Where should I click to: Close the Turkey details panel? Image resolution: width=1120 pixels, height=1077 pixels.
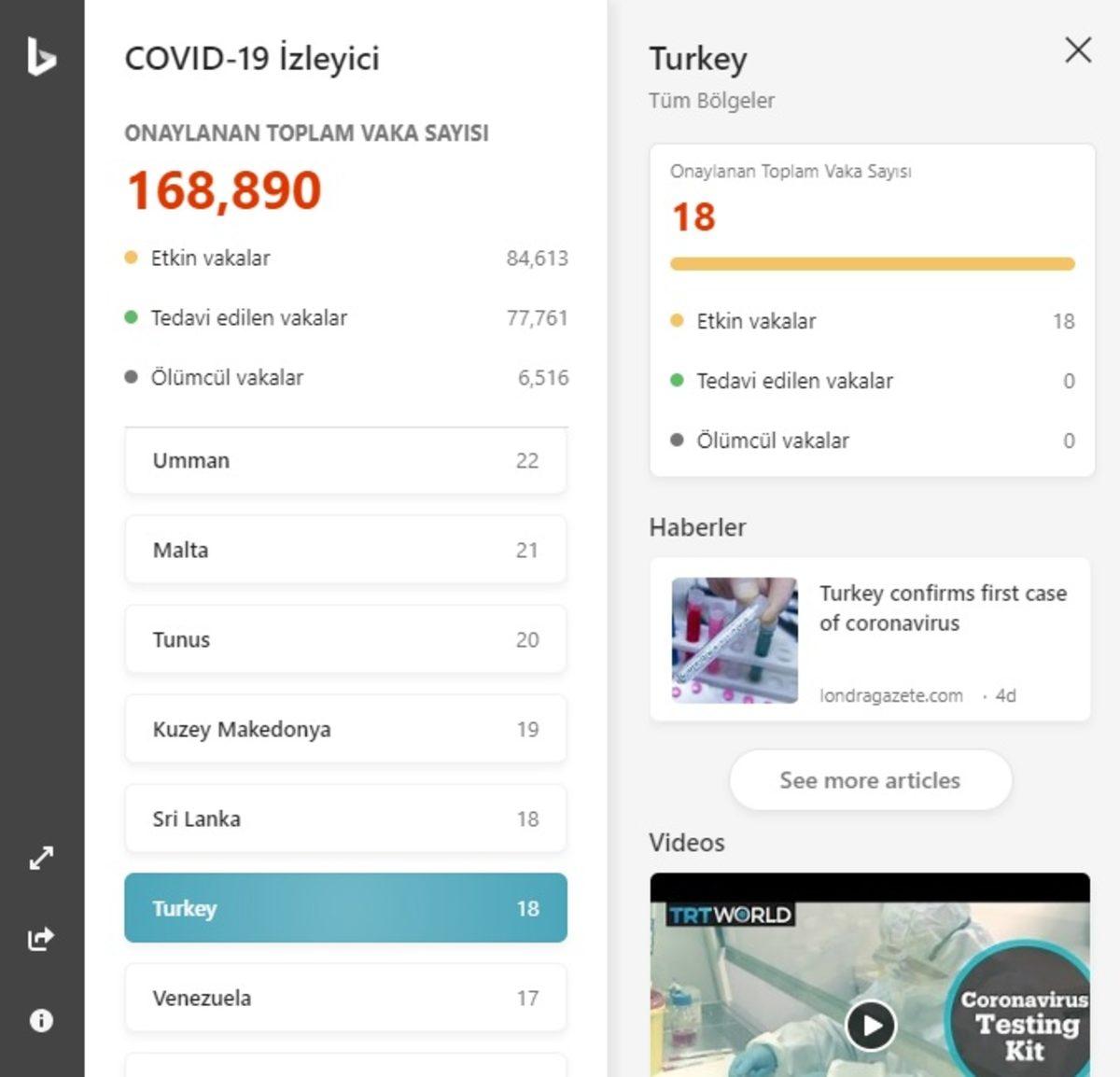[1078, 51]
